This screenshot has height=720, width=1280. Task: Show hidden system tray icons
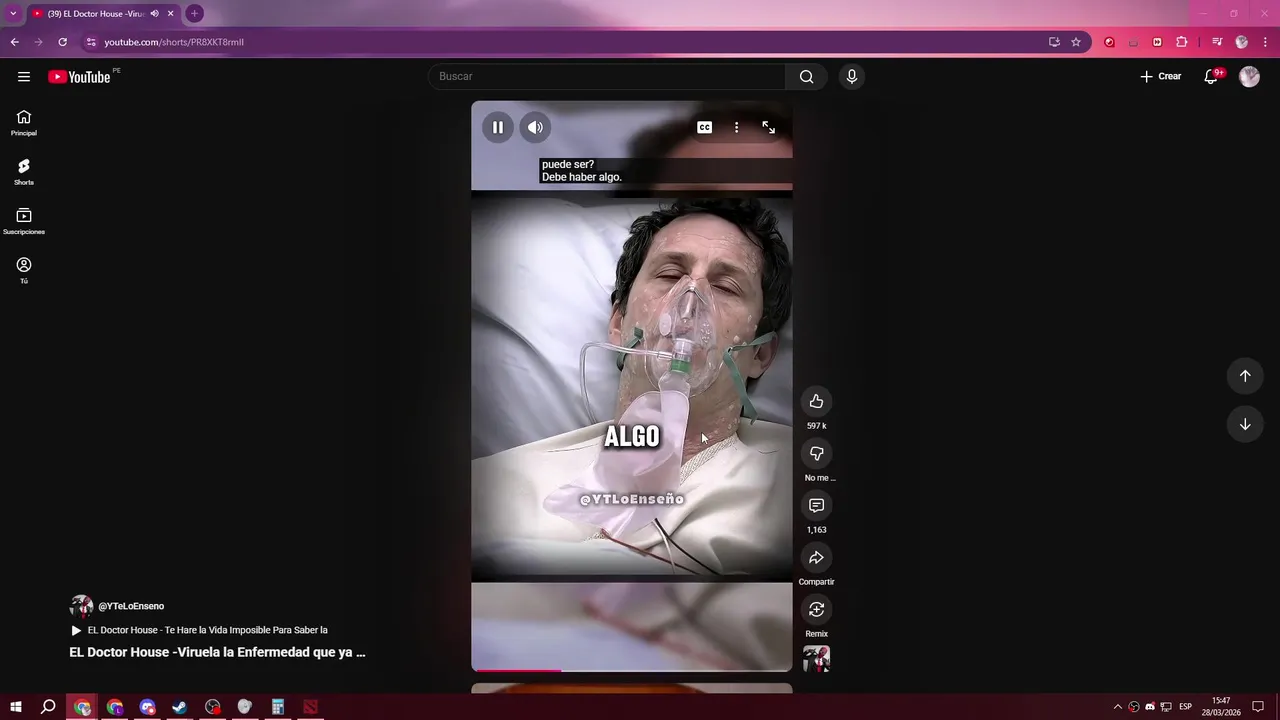pyautogui.click(x=1118, y=707)
